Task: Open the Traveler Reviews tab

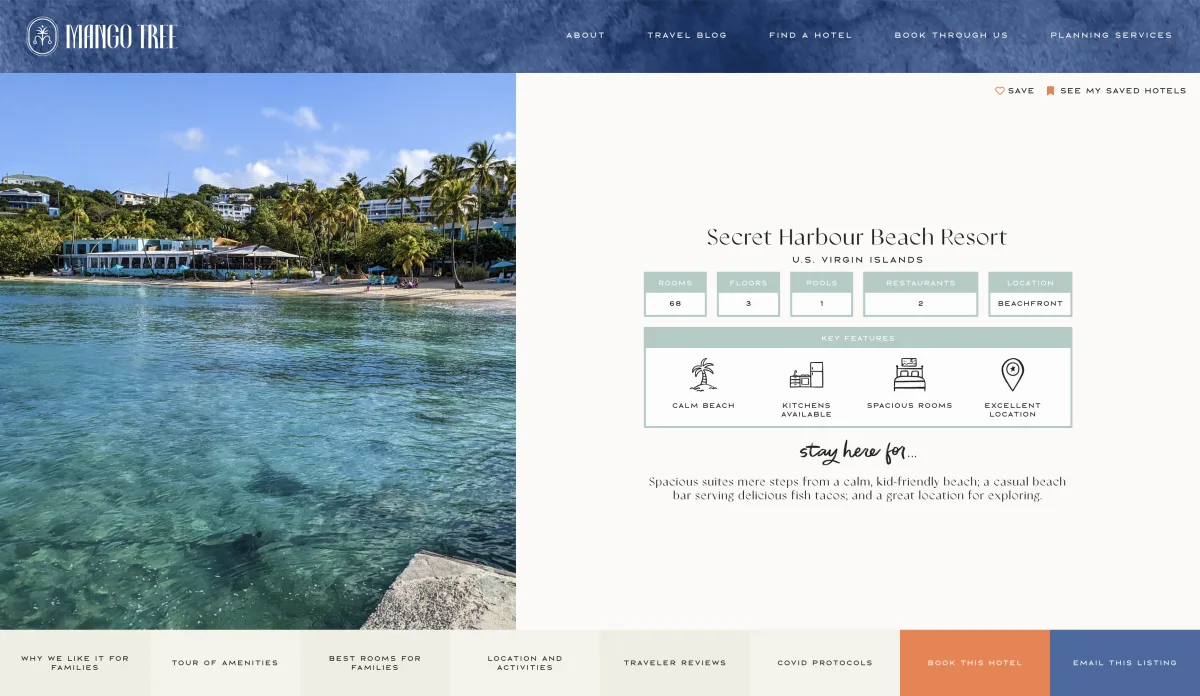Action: coord(675,663)
